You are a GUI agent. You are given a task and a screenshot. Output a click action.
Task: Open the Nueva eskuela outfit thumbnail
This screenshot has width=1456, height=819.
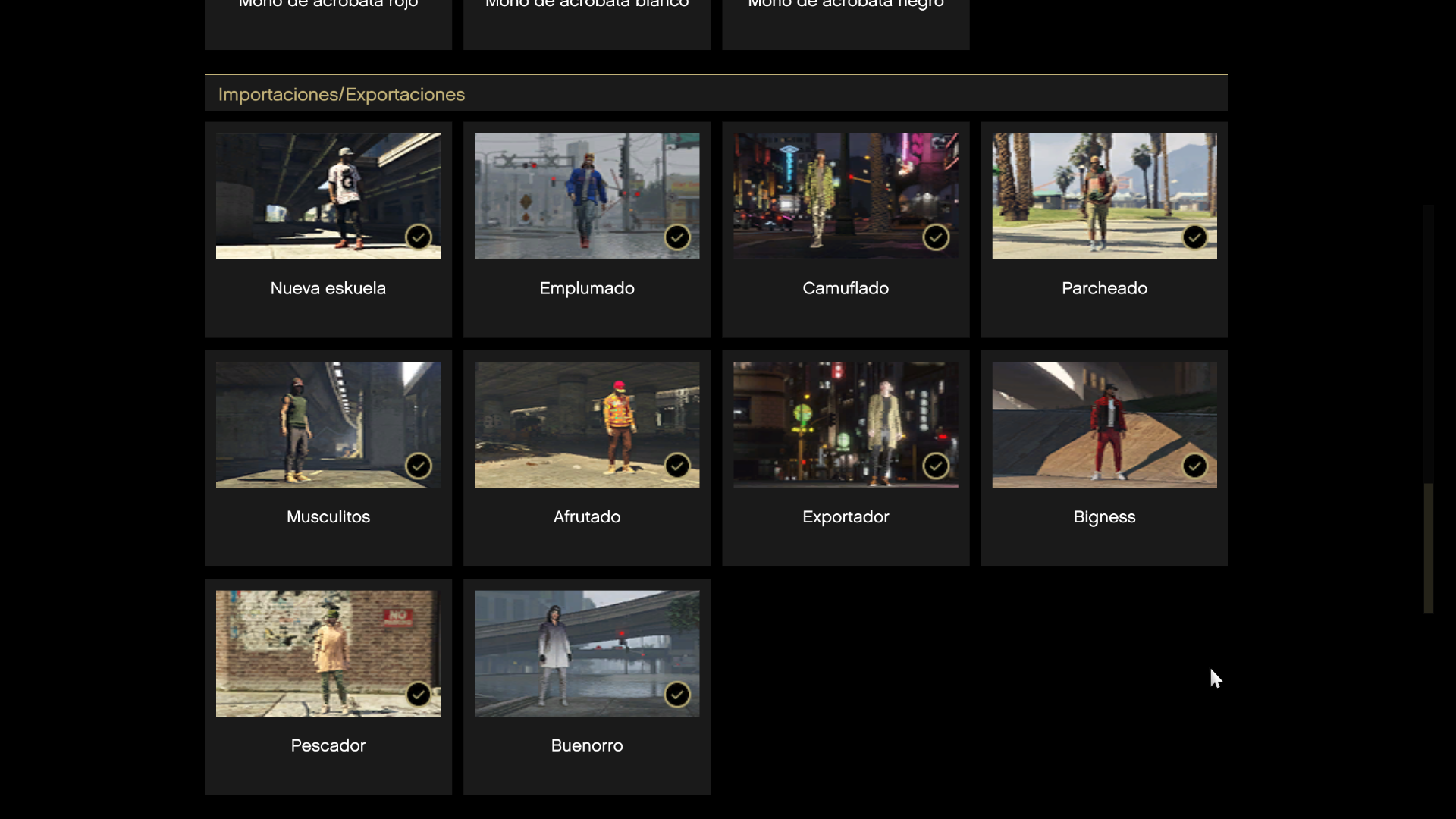pyautogui.click(x=328, y=196)
